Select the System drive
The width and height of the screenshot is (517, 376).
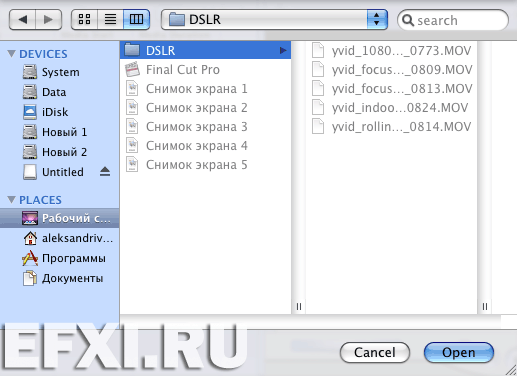(x=59, y=72)
